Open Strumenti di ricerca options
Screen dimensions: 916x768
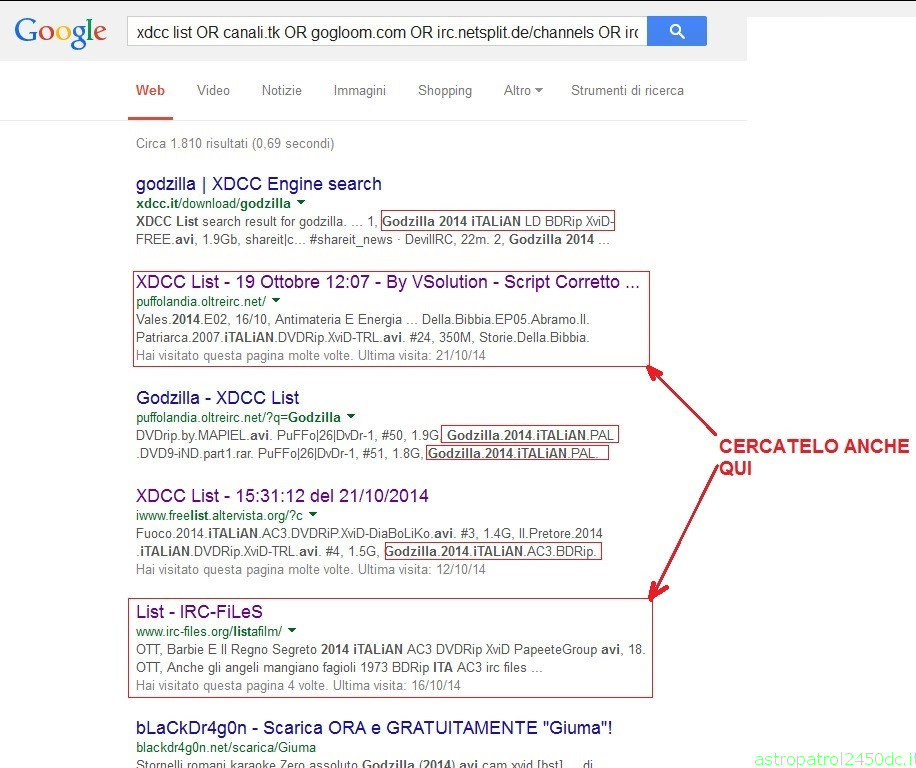(x=627, y=91)
